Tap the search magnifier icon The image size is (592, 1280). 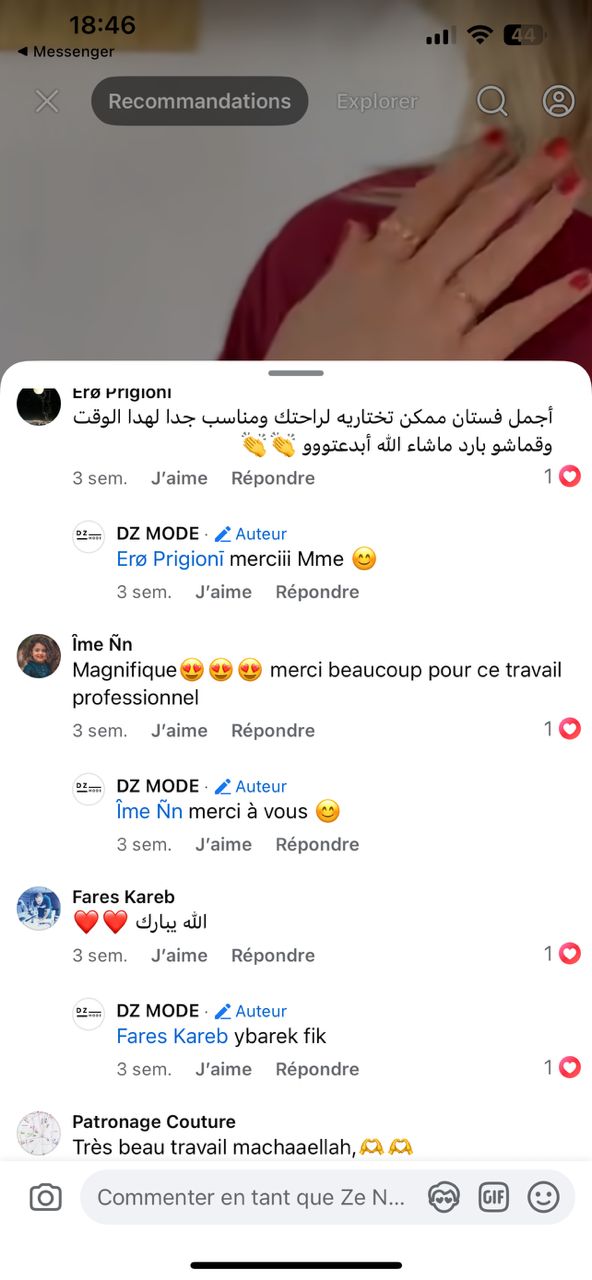pyautogui.click(x=492, y=101)
